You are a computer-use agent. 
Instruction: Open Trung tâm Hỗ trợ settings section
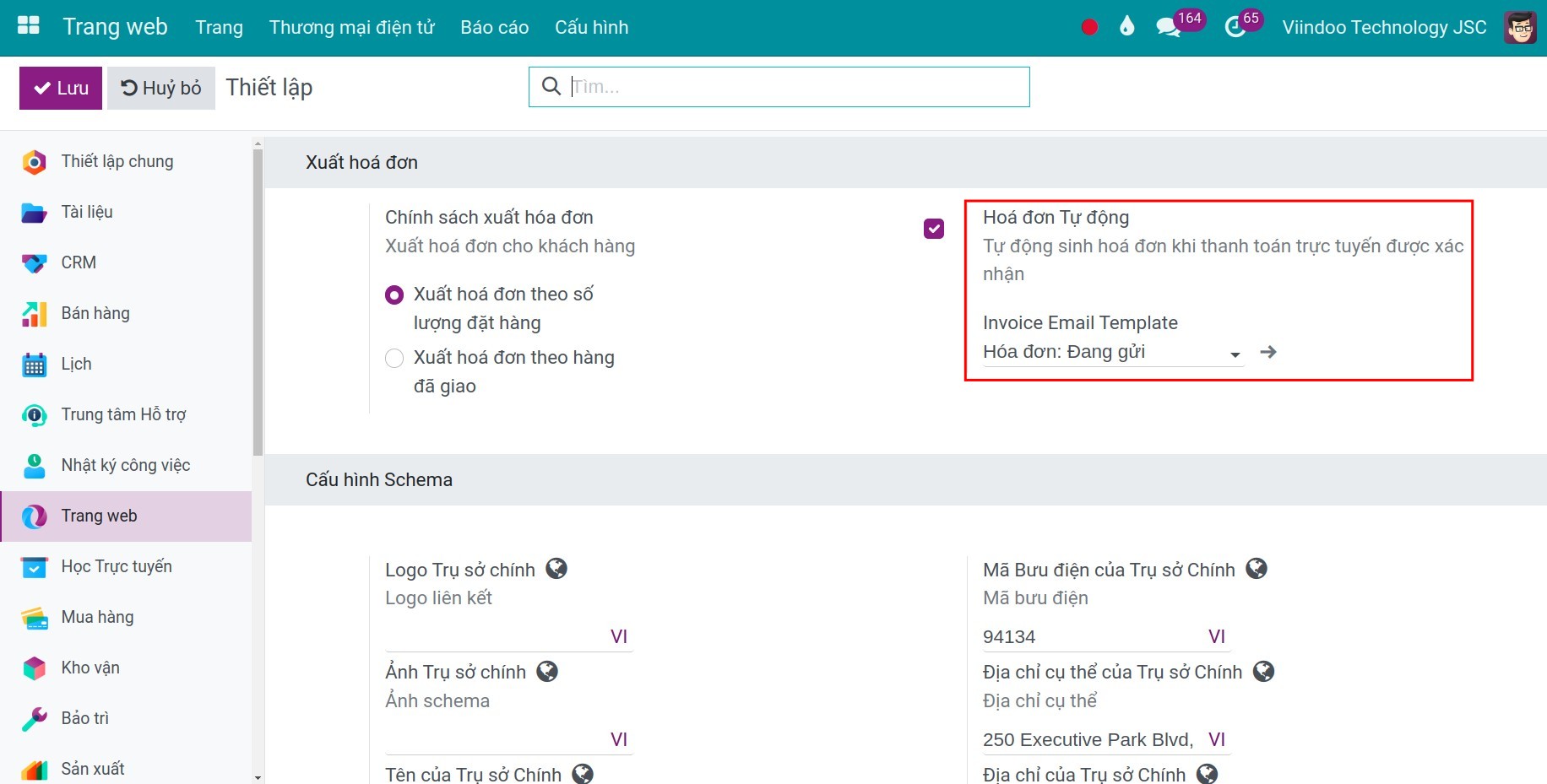(127, 414)
